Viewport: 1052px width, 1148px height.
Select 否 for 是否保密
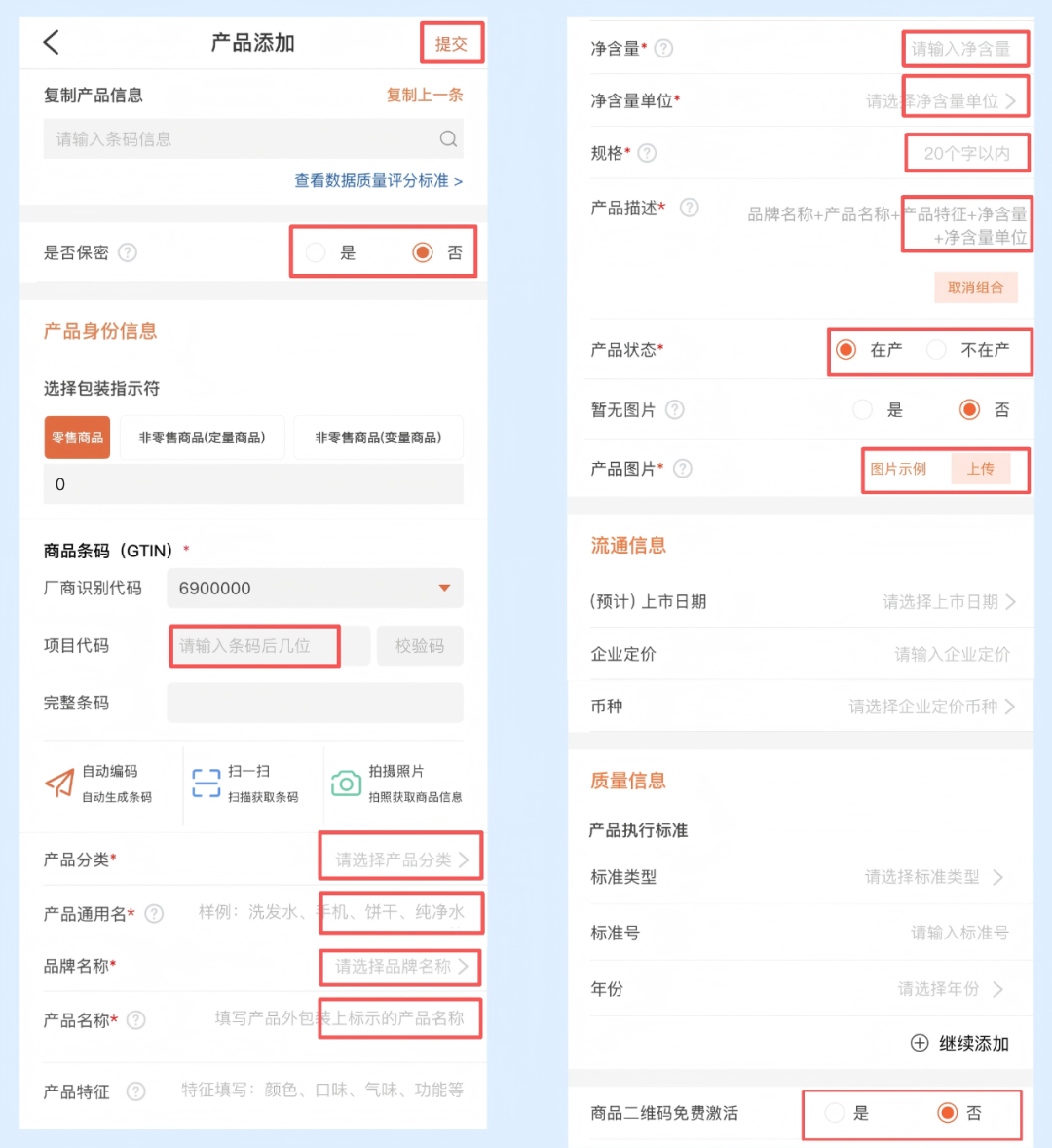click(x=422, y=252)
